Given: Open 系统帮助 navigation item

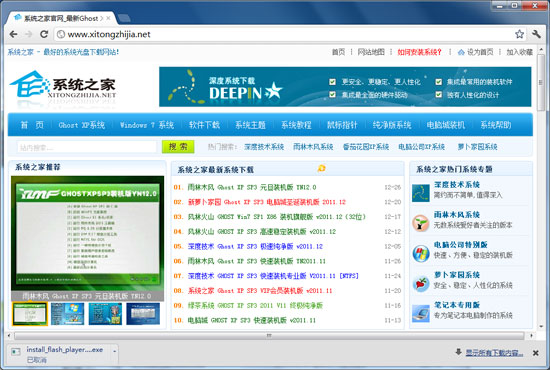Looking at the screenshot, I should click(x=496, y=125).
